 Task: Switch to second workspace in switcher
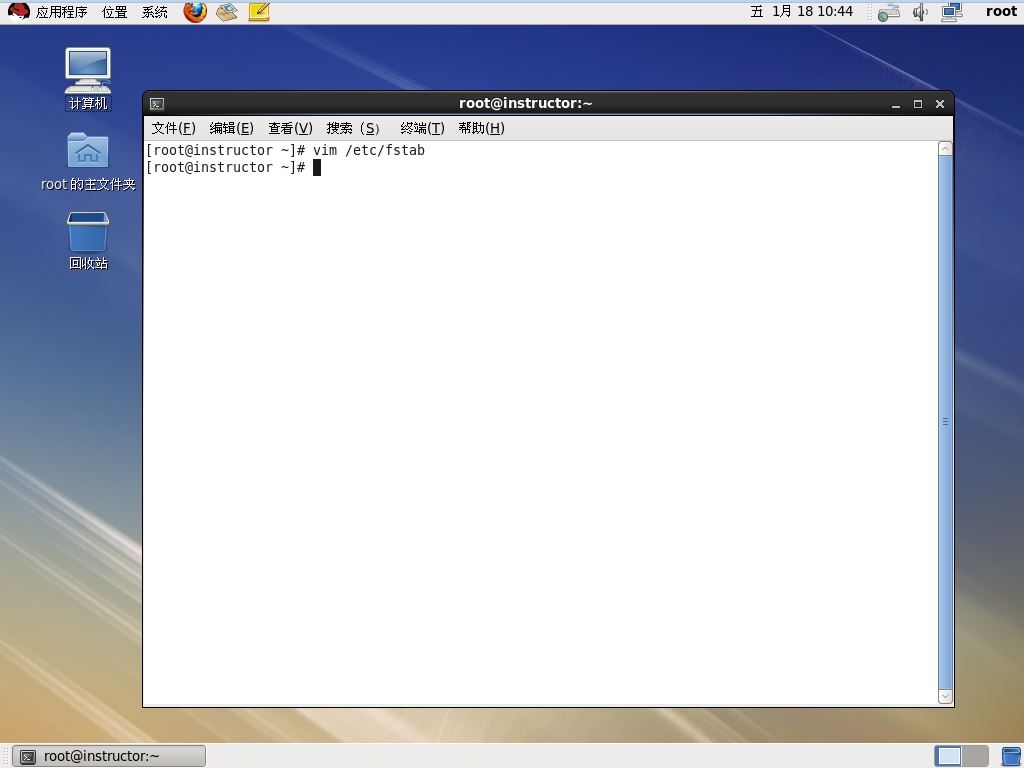(x=976, y=756)
